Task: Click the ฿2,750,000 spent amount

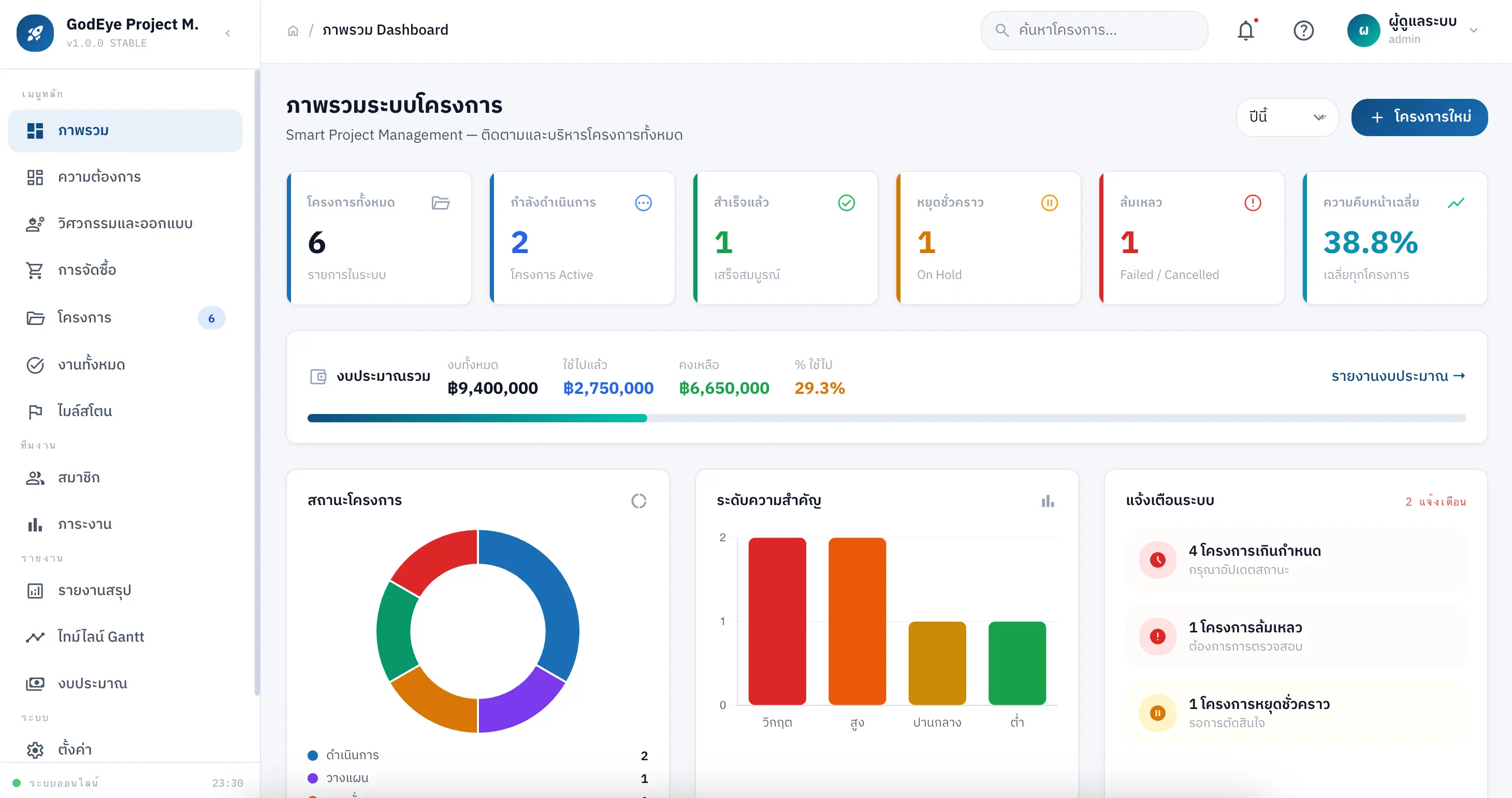Action: click(608, 388)
